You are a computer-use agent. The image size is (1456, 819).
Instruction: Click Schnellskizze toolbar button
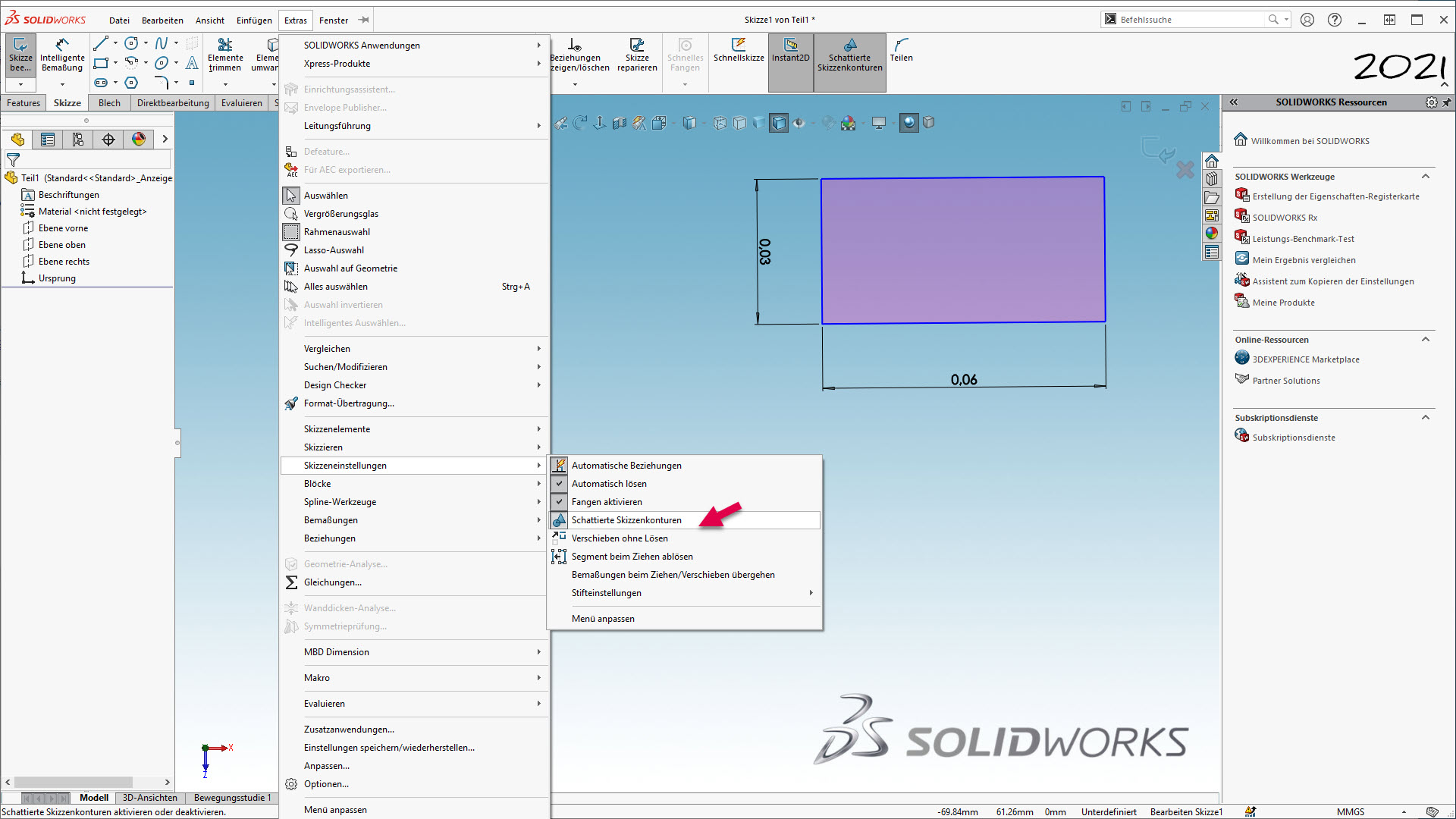click(x=739, y=50)
